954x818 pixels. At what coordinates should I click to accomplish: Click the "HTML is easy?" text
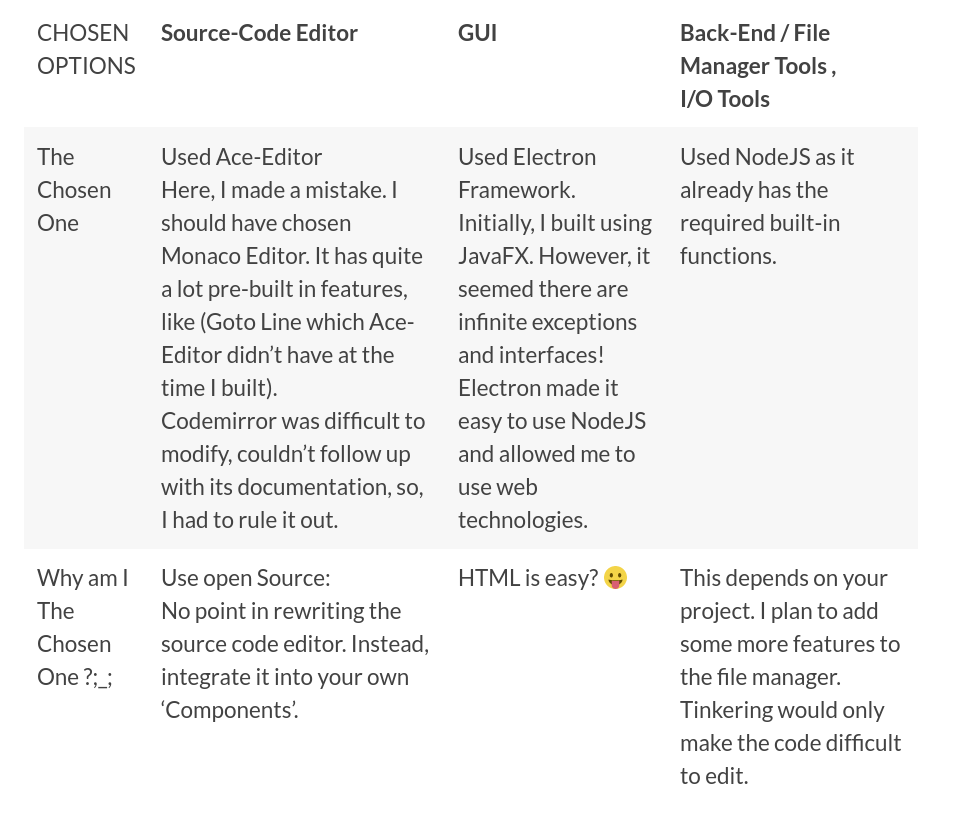[528, 578]
